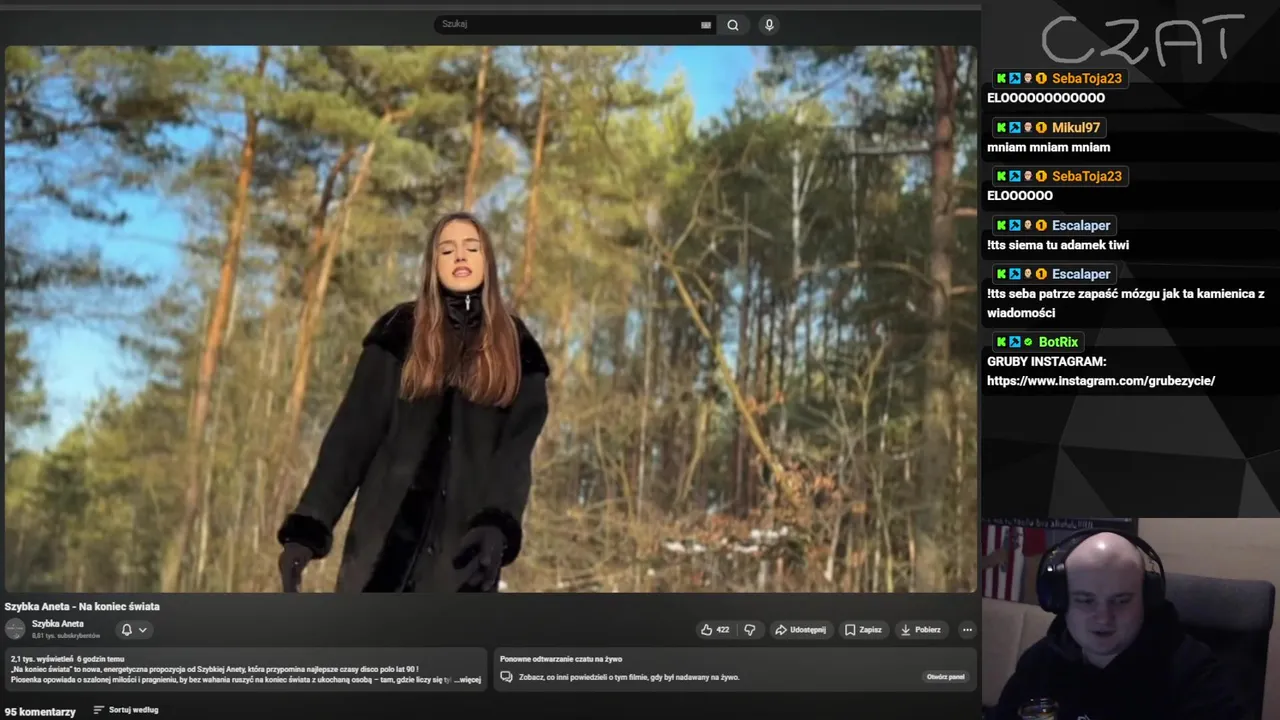Click the video player frame
Screen dimensions: 1280x720
(x=490, y=319)
